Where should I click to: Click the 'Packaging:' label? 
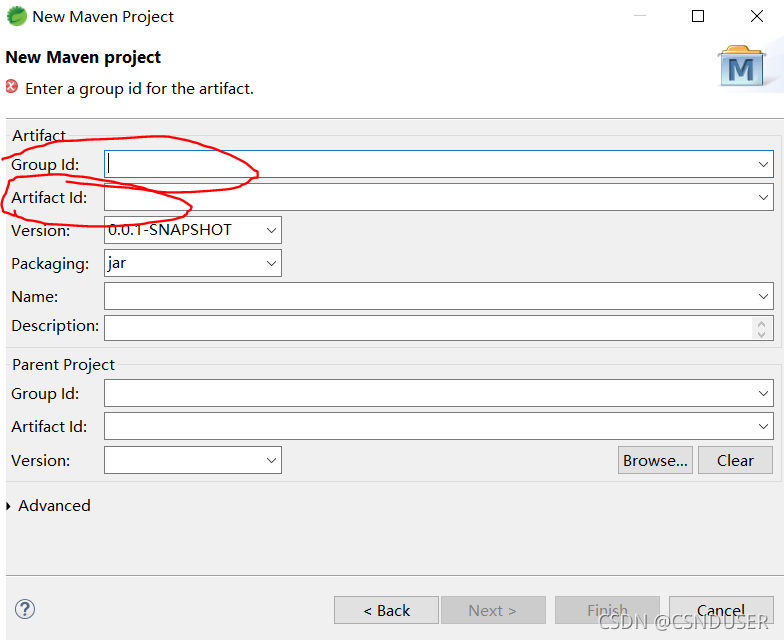pos(50,264)
